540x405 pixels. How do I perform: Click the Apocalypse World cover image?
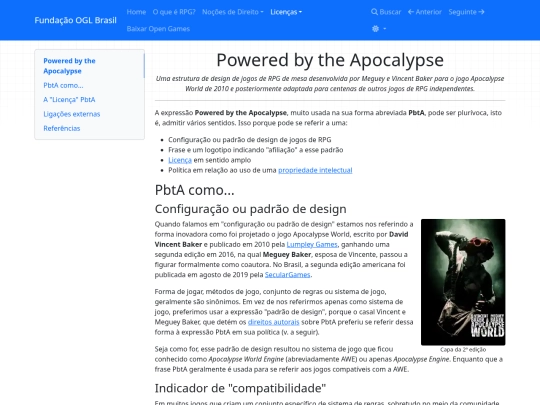point(463,282)
